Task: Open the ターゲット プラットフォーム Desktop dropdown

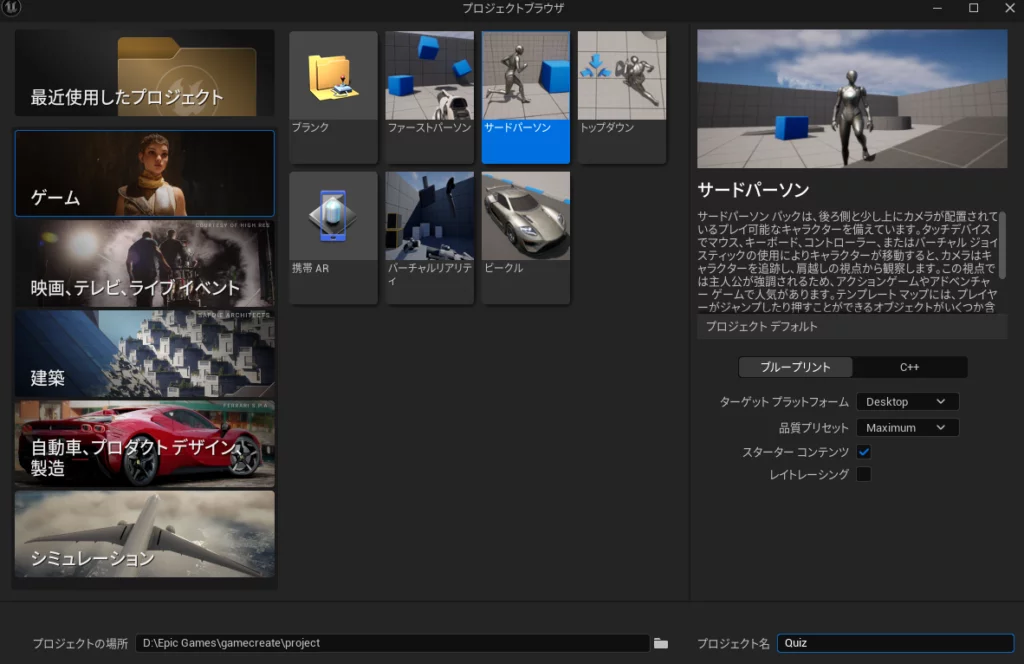Action: tap(906, 402)
